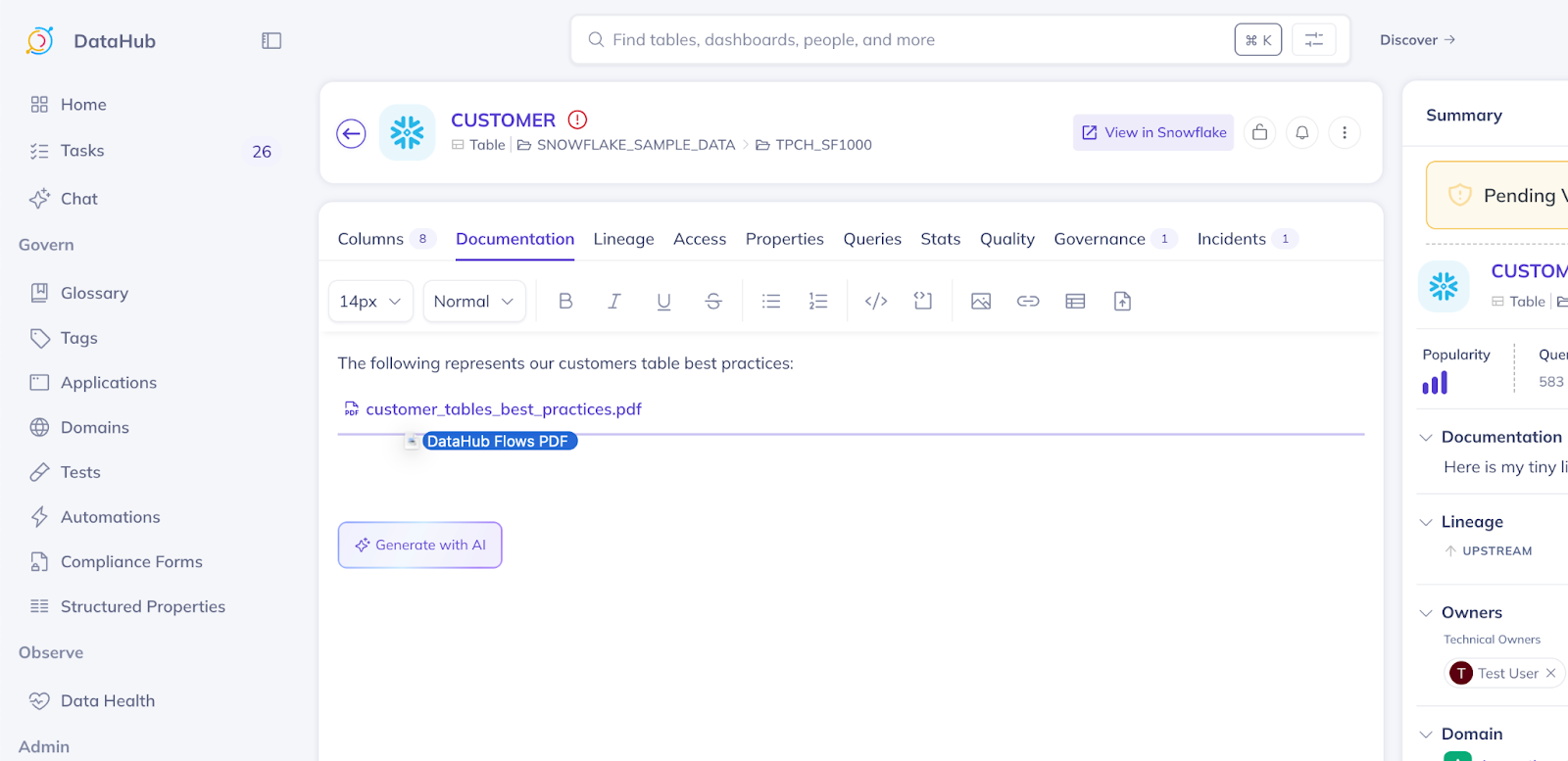Click the Snowflake platform logo in header

click(407, 132)
